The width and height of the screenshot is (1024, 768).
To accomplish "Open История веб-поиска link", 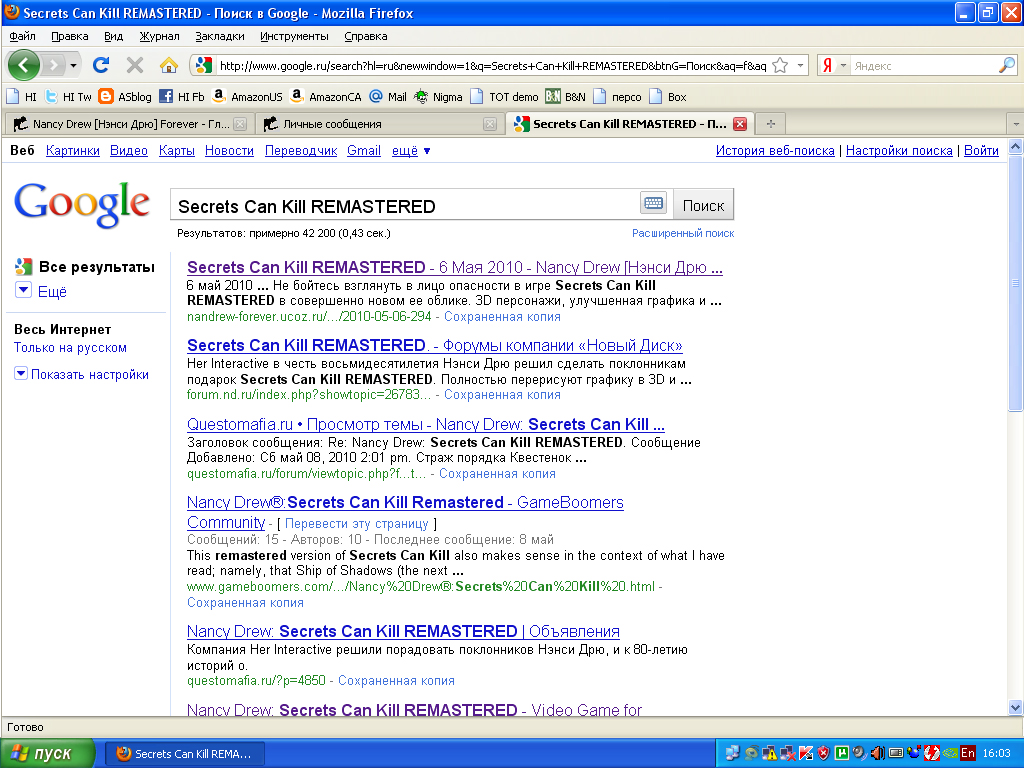I will [x=775, y=151].
